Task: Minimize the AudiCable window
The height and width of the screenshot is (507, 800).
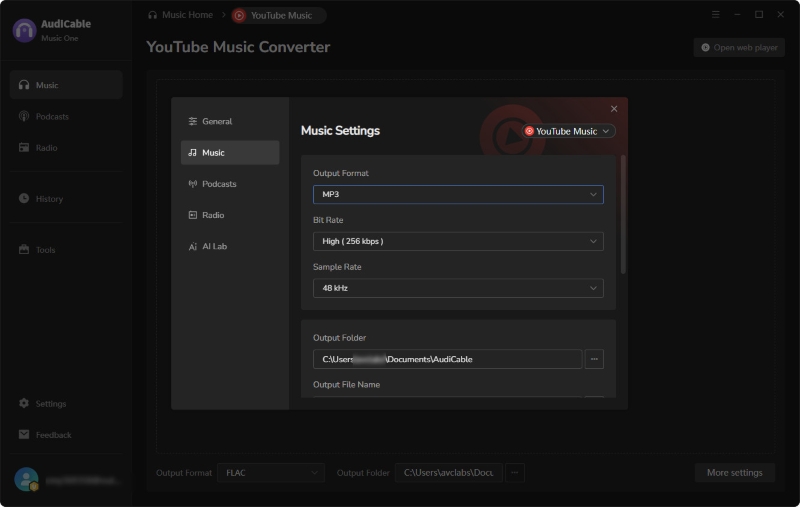Action: [x=737, y=14]
